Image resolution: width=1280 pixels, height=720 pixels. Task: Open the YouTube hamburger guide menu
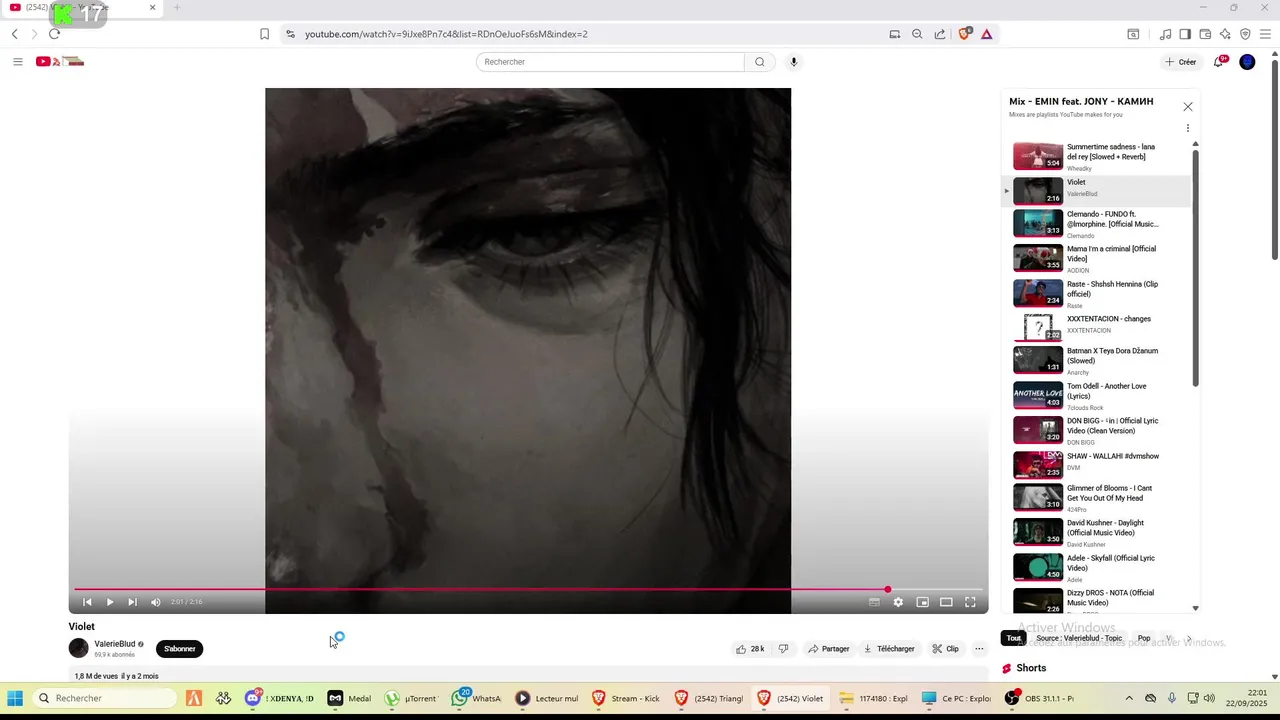pyautogui.click(x=17, y=62)
